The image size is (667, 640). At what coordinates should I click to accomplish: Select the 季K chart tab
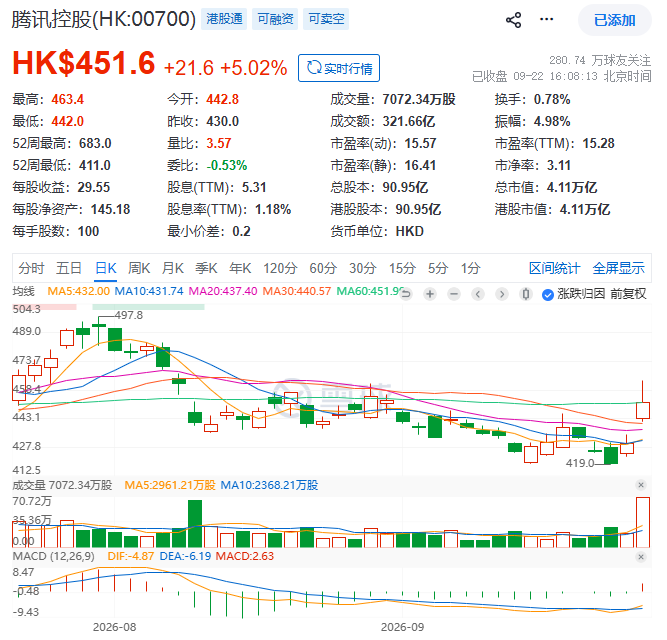(x=206, y=268)
